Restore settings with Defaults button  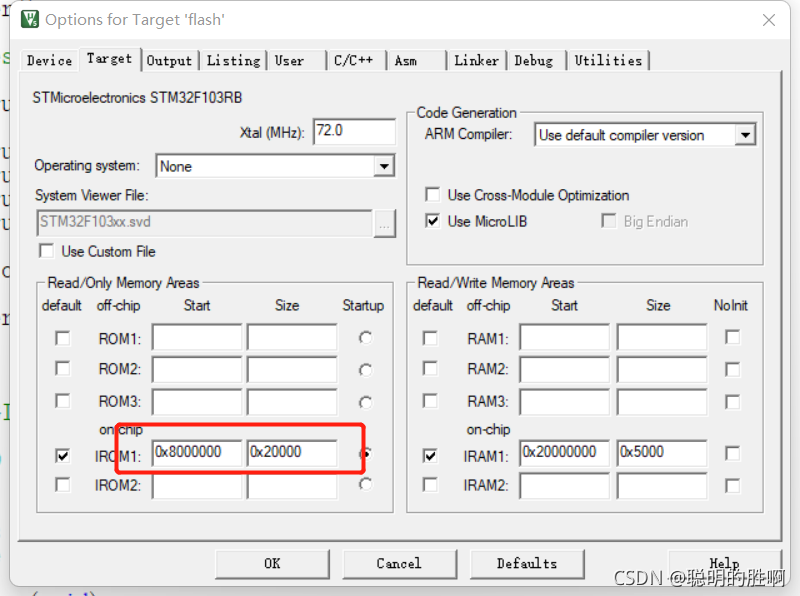point(527,564)
